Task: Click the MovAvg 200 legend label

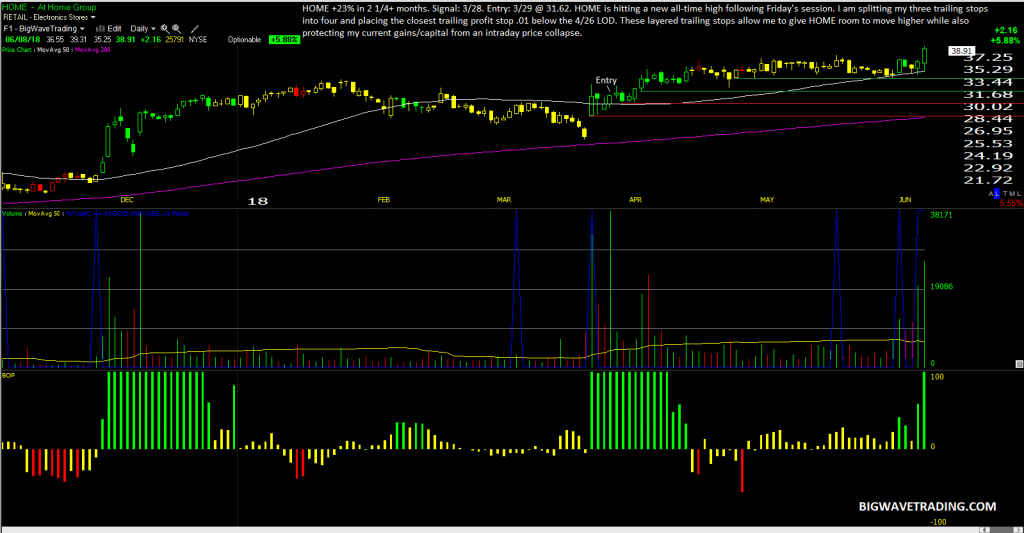Action: [x=93, y=50]
